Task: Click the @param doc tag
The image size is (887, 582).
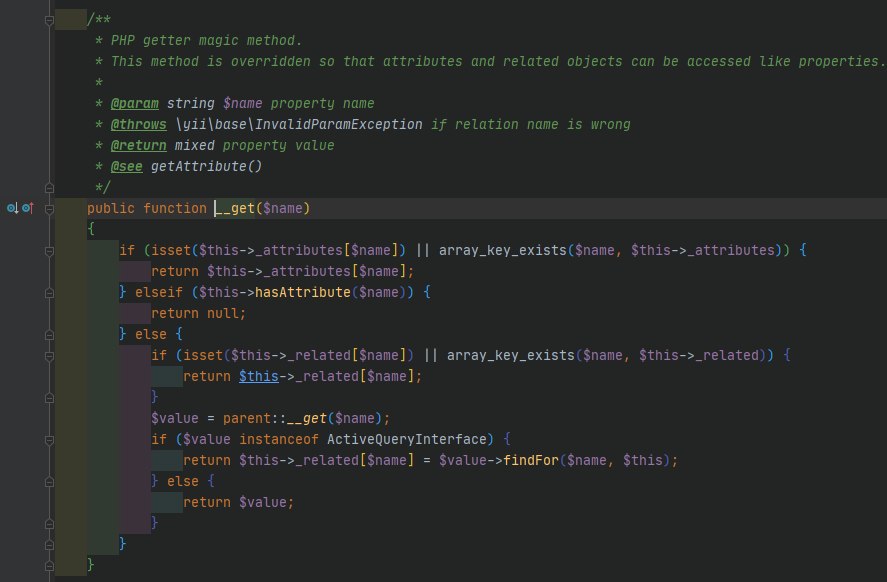Action: (x=135, y=104)
